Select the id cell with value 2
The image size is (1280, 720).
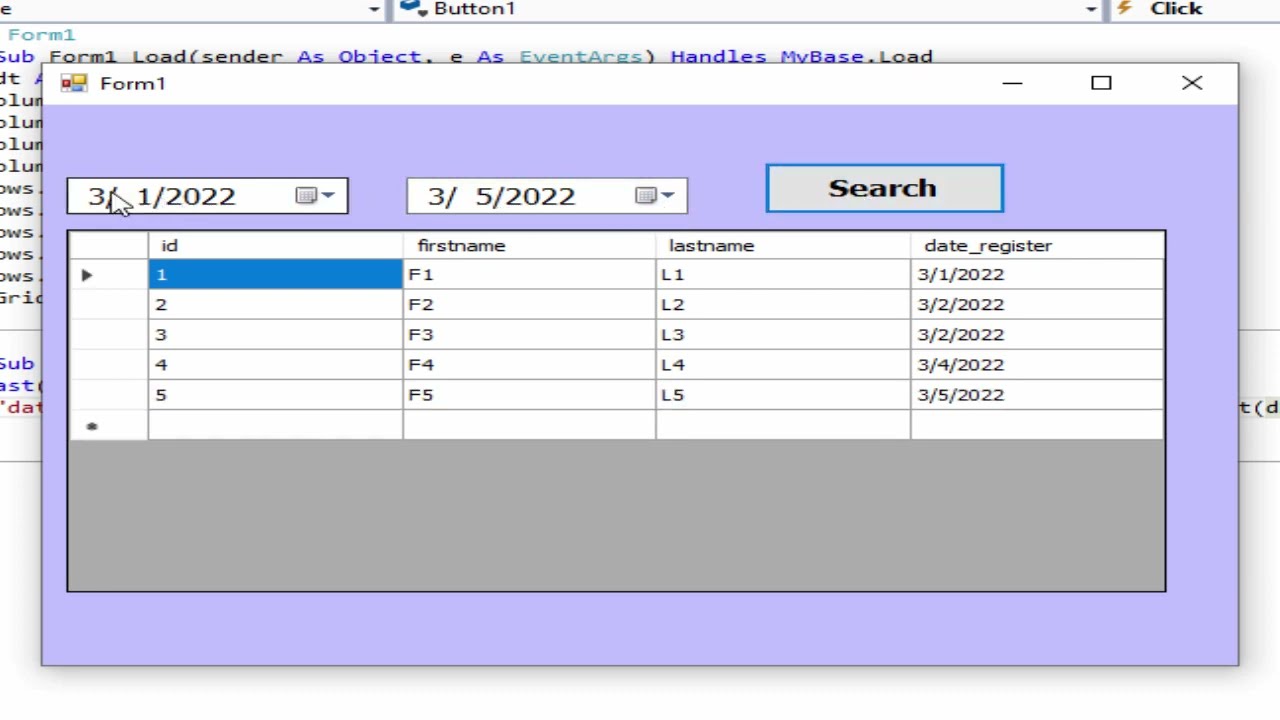click(x=275, y=305)
